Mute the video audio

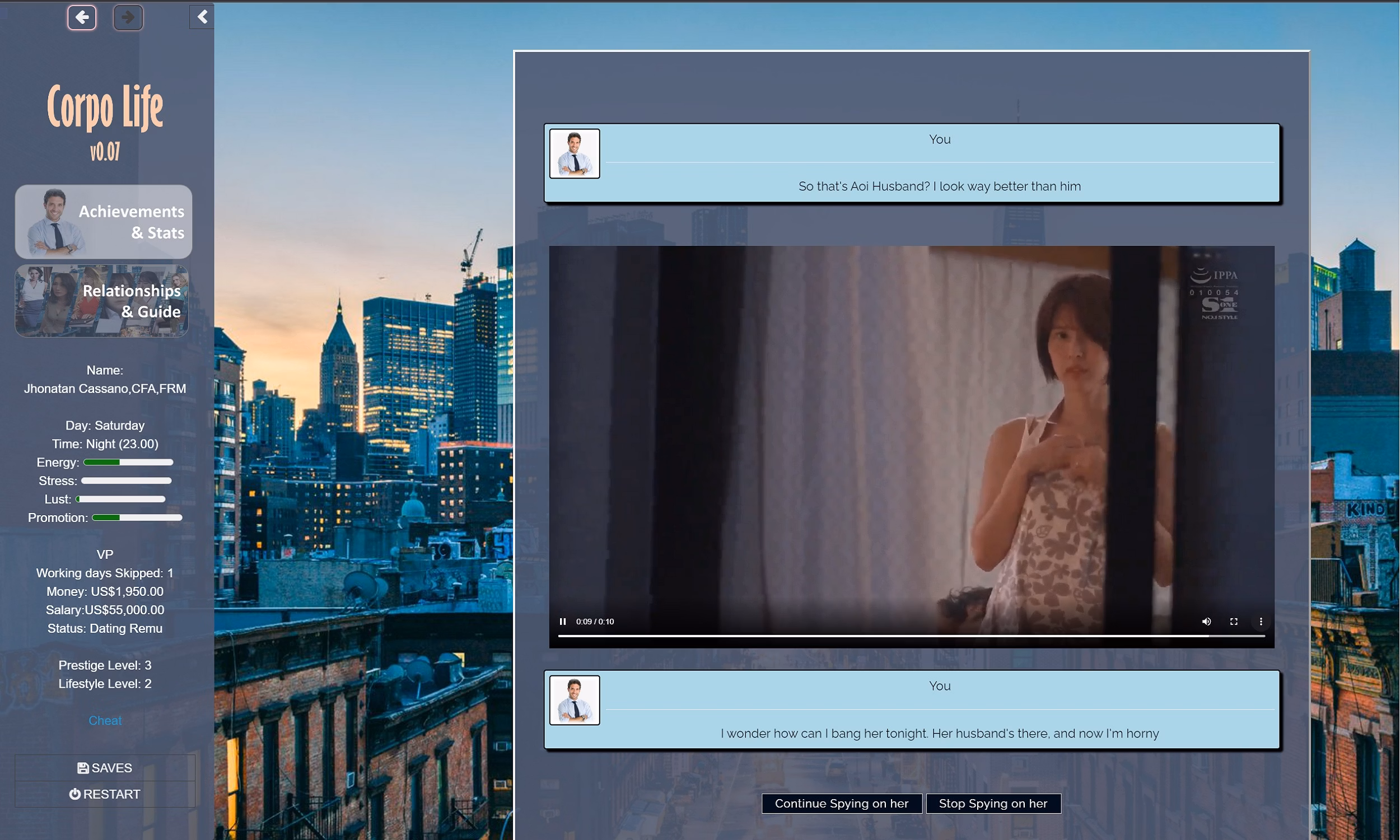[x=1206, y=621]
